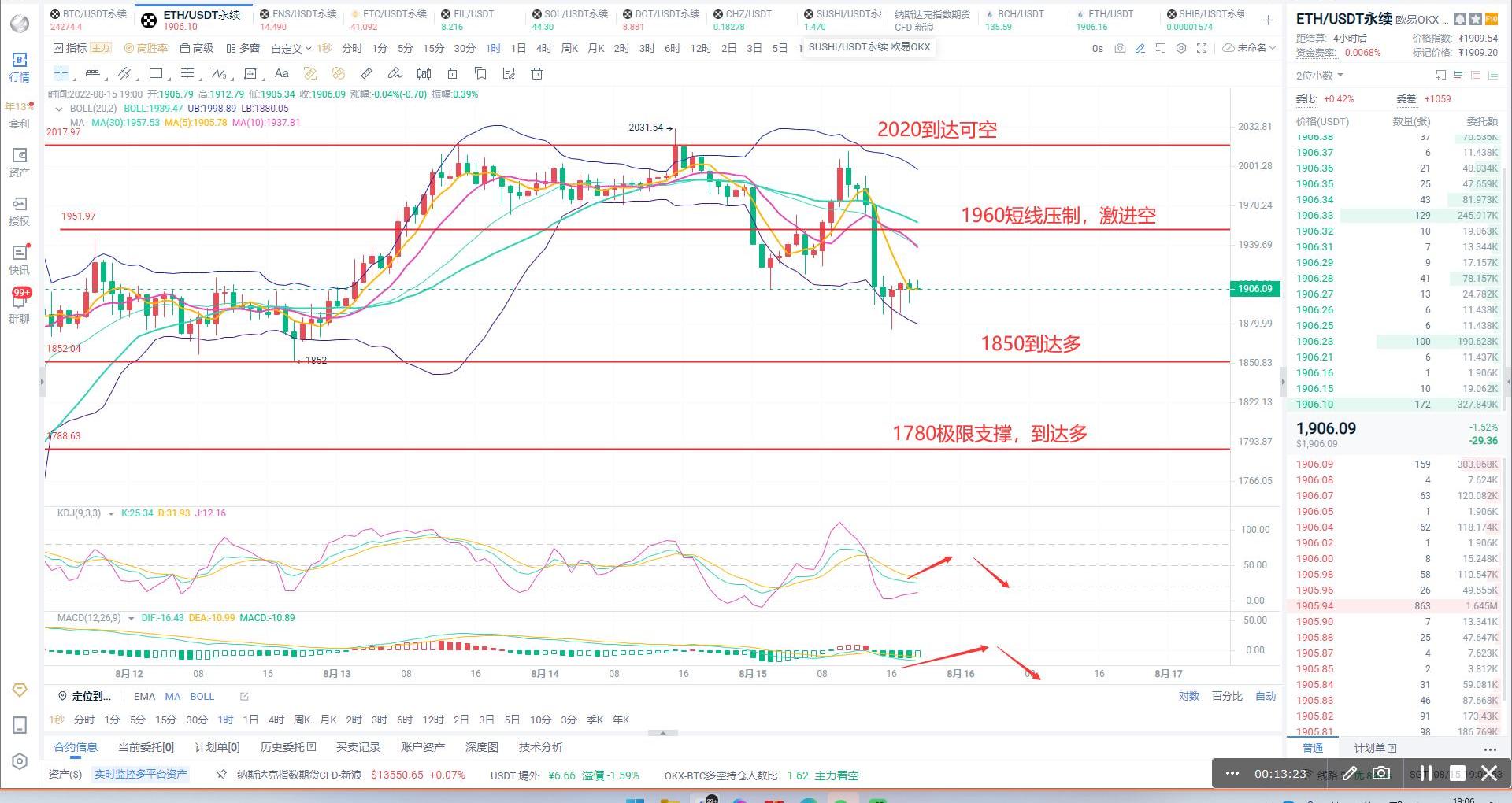Screen dimensions: 1512x803
Task: Select the rectangle shape drawing tool
Action: pyautogui.click(x=156, y=74)
